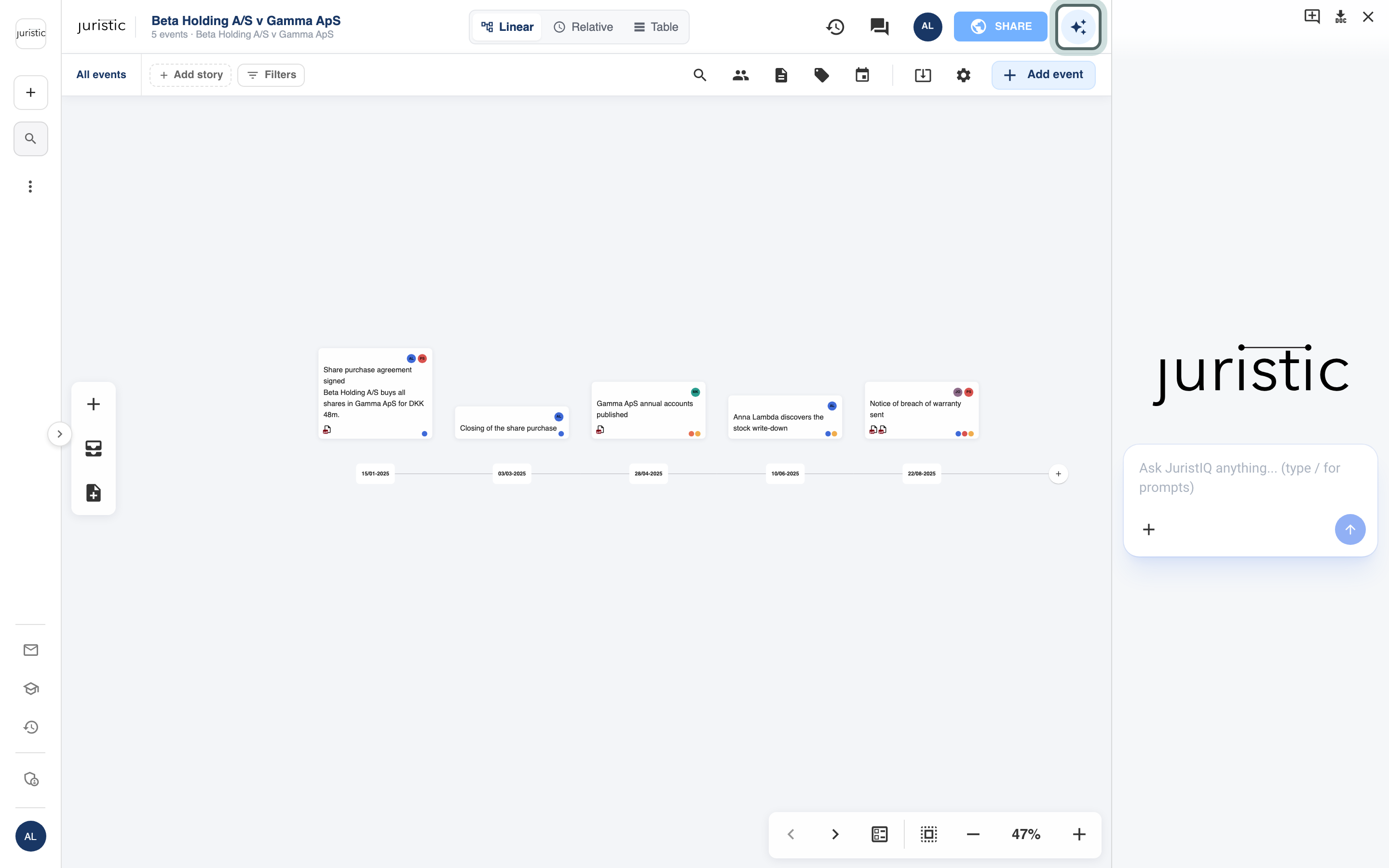Open timeline settings gear icon
The height and width of the screenshot is (868, 1389).
964,75
